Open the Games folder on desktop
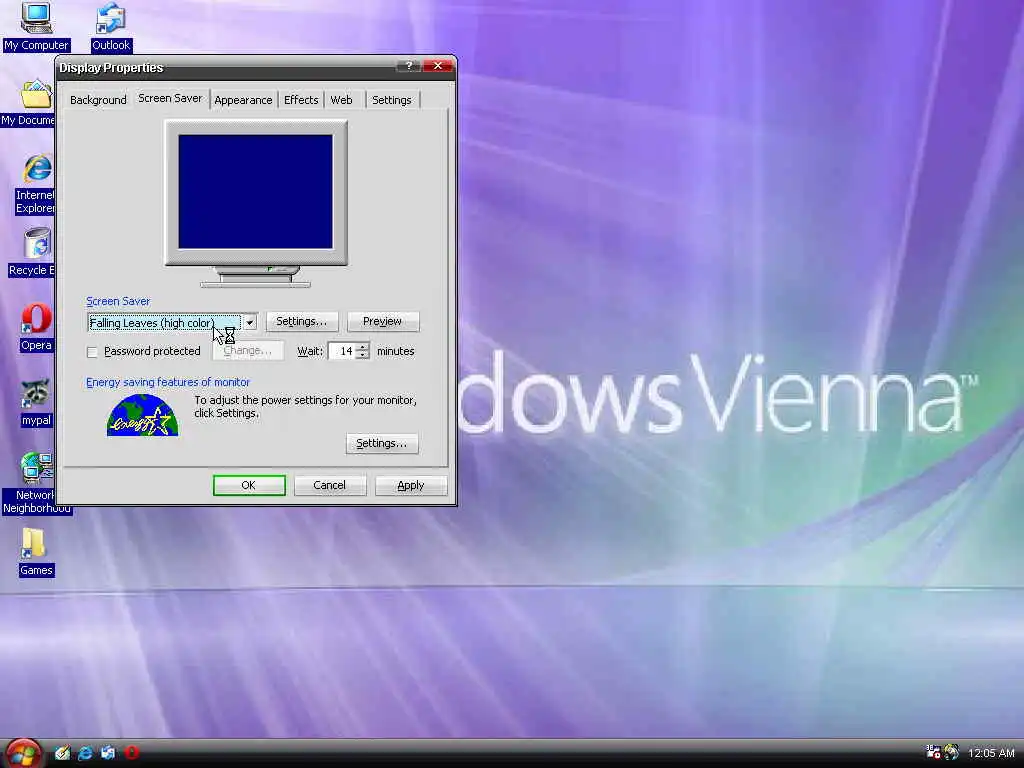 click(x=35, y=552)
